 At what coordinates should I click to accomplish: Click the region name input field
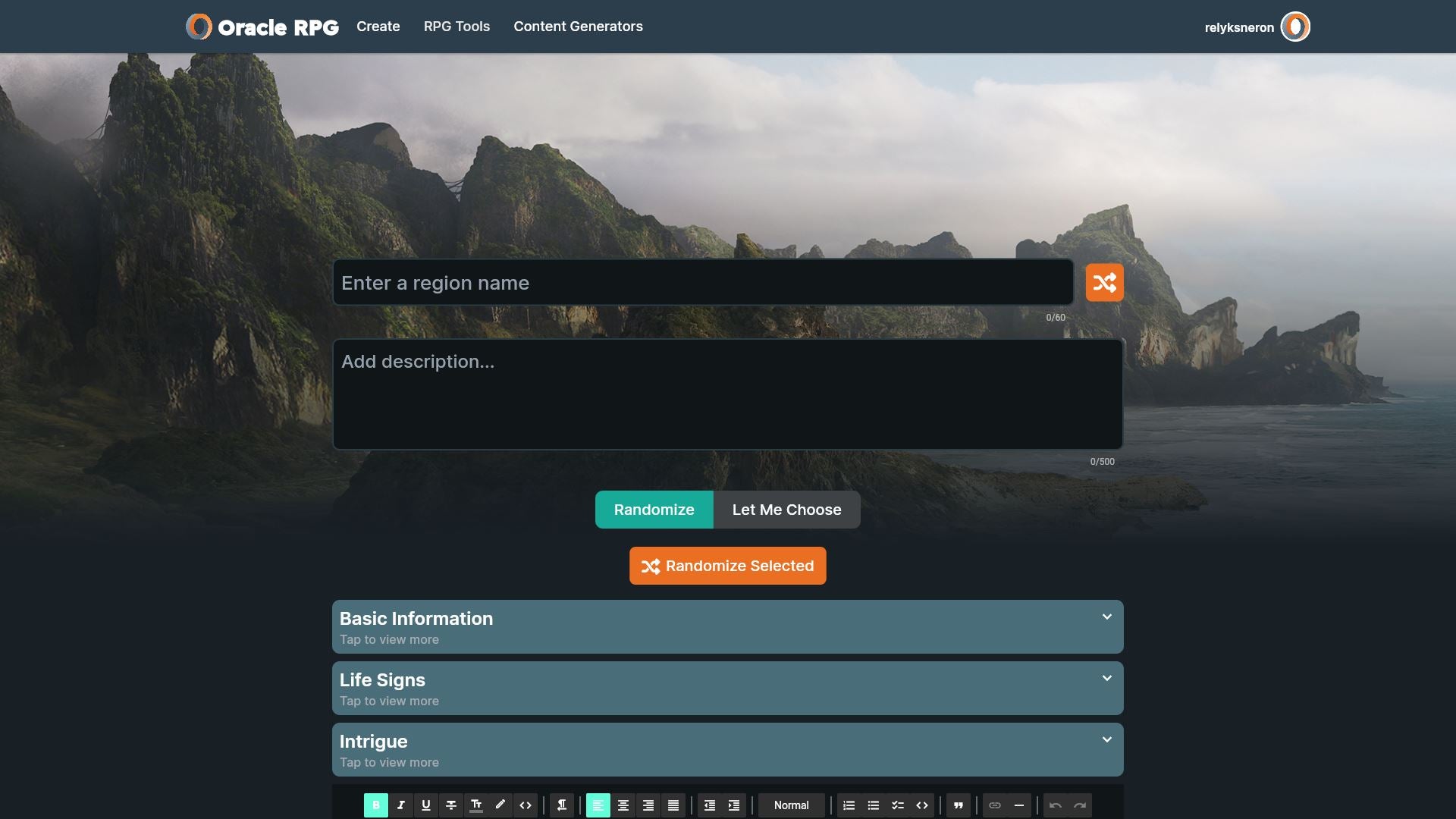[702, 283]
